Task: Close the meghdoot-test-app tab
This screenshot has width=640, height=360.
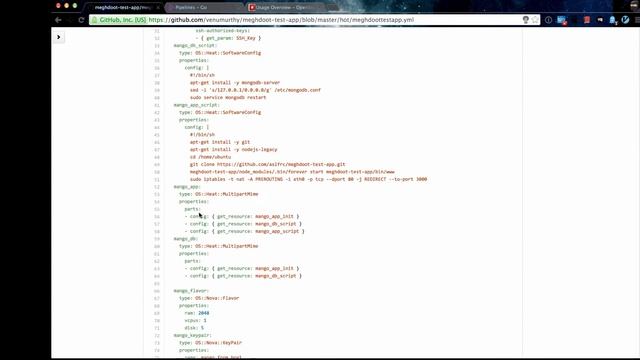Action: point(158,7)
